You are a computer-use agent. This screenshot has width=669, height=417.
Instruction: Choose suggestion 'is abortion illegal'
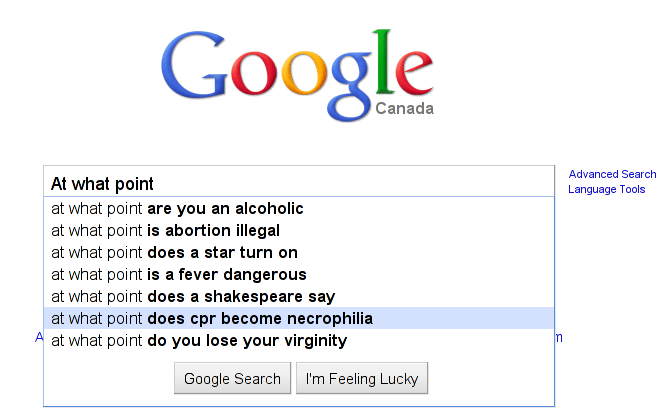pos(166,231)
